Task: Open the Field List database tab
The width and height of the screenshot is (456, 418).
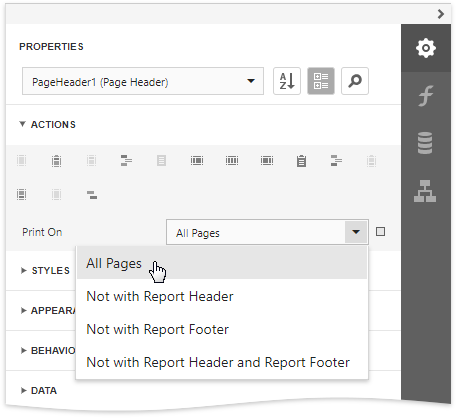Action: click(x=425, y=143)
